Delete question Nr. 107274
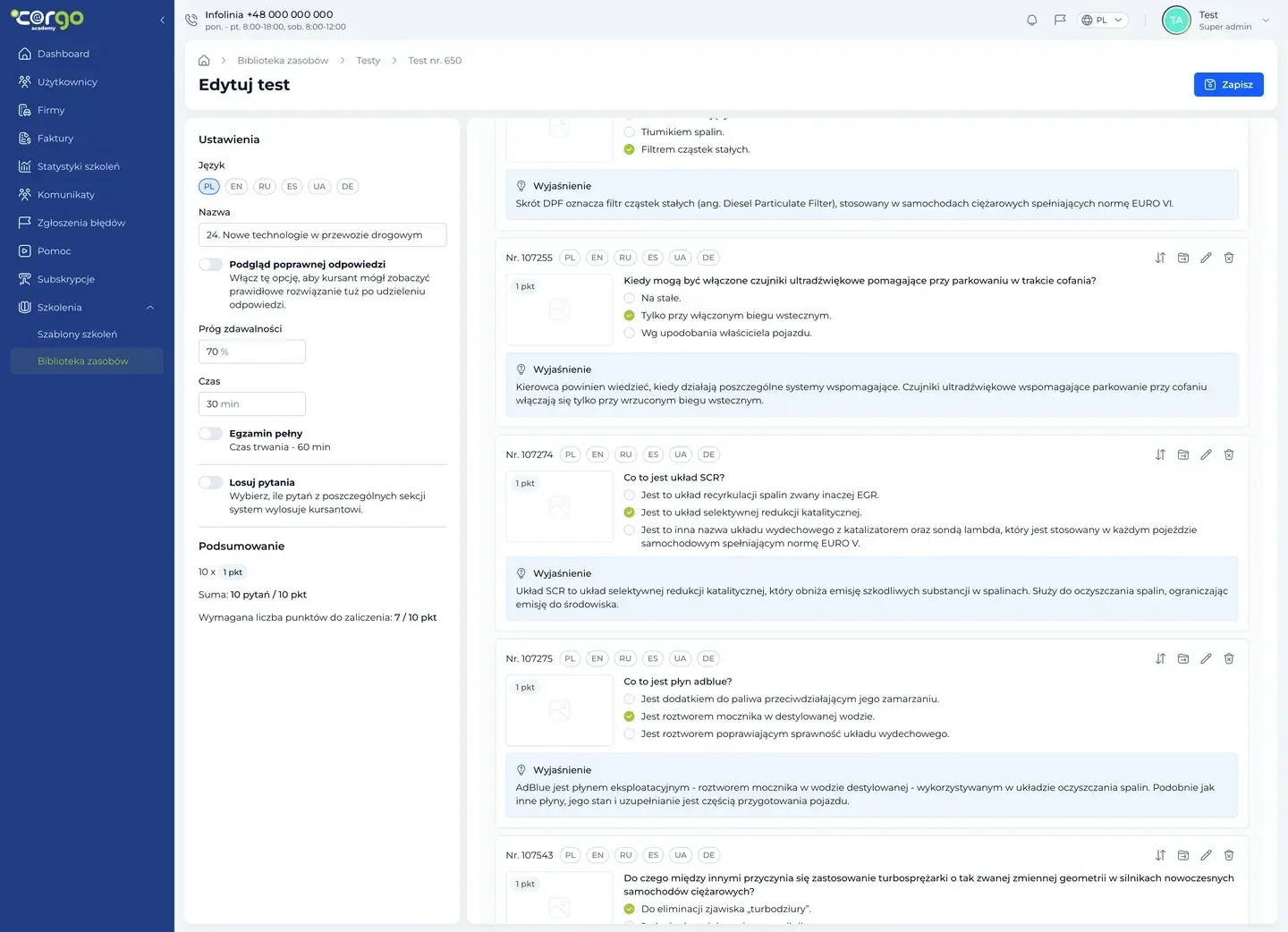Screen dimensions: 1288x932 coord(1229,454)
